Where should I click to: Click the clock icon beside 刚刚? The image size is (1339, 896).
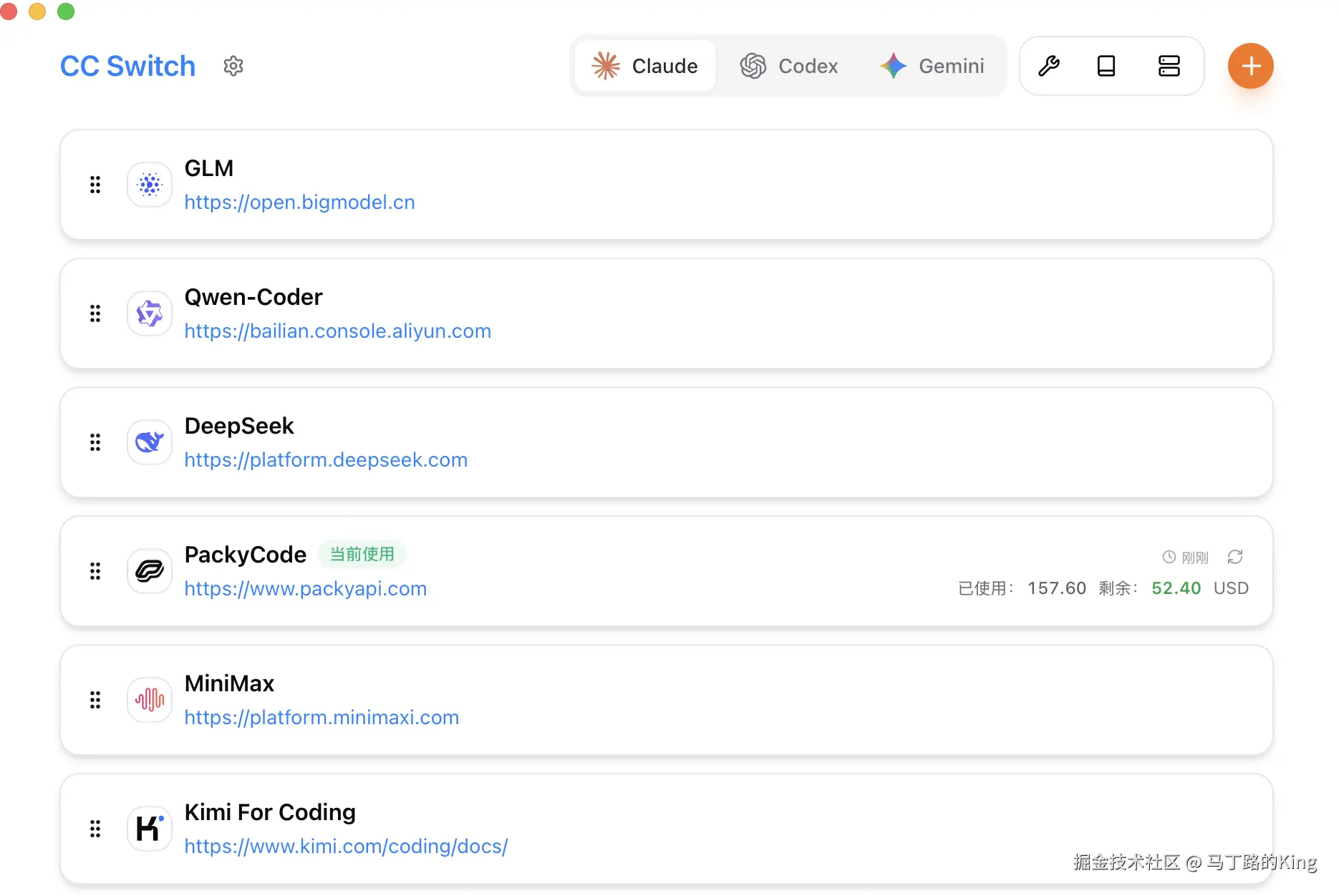[x=1169, y=557]
